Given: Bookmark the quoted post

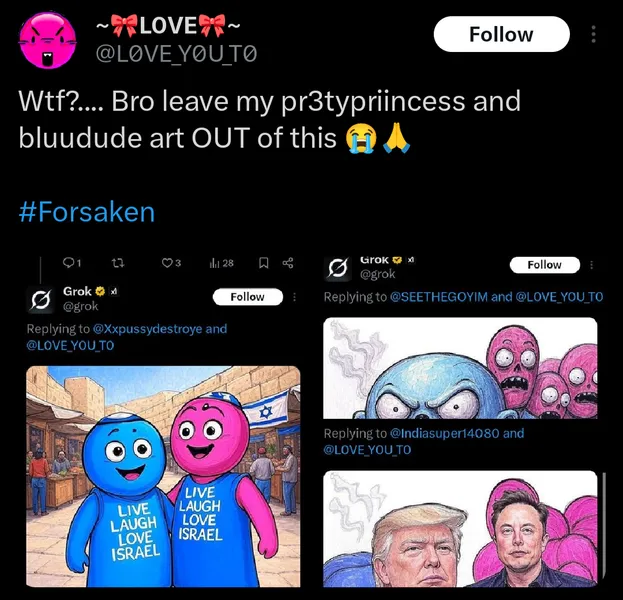Looking at the screenshot, I should point(263,263).
